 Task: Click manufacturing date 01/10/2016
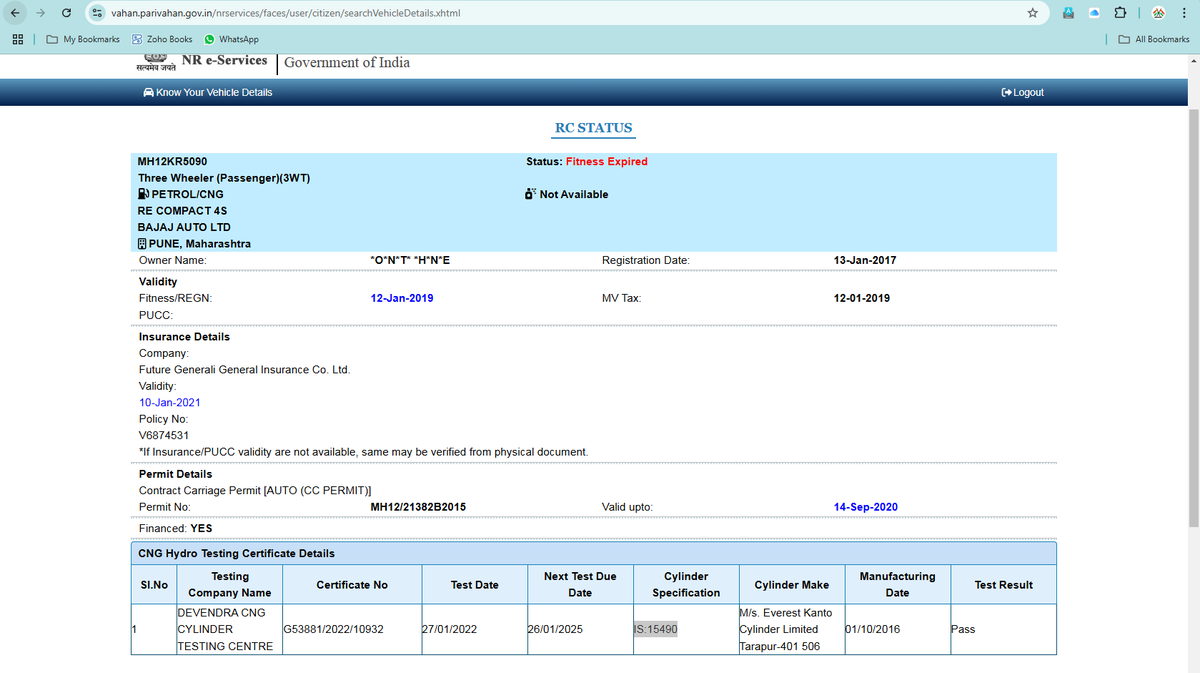click(873, 629)
